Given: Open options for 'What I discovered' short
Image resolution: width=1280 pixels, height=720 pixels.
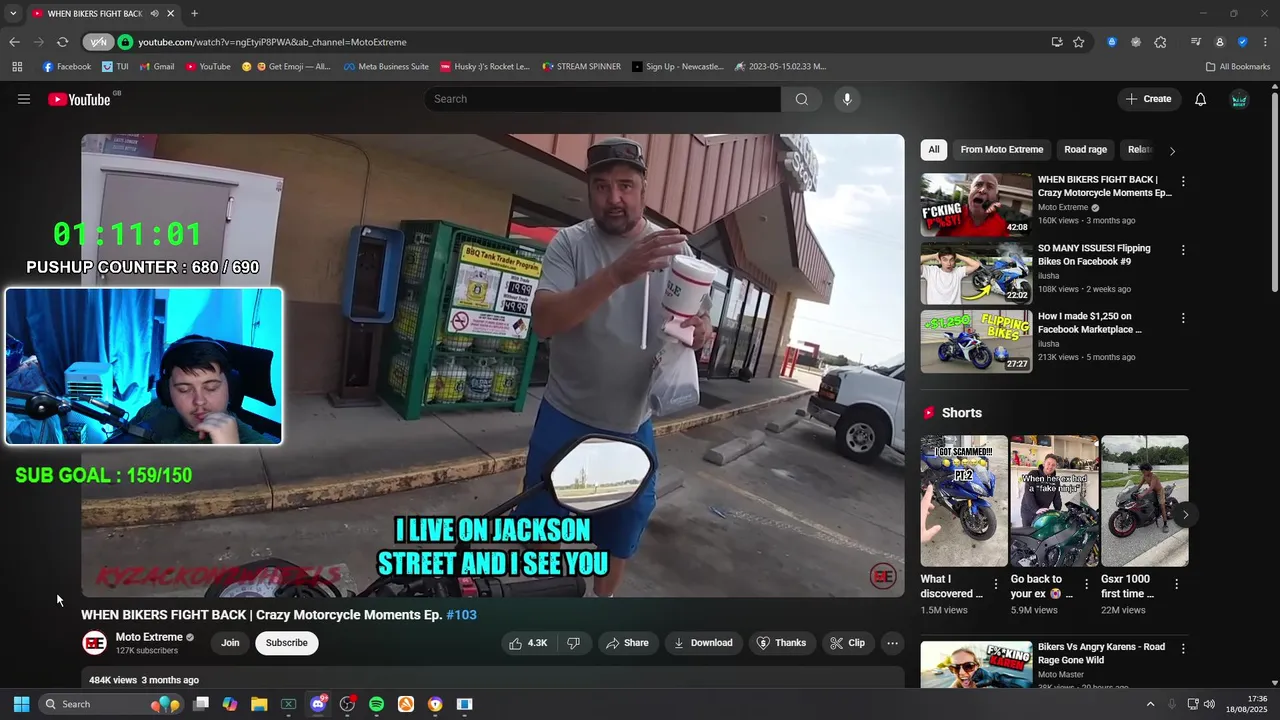Looking at the screenshot, I should 995,584.
